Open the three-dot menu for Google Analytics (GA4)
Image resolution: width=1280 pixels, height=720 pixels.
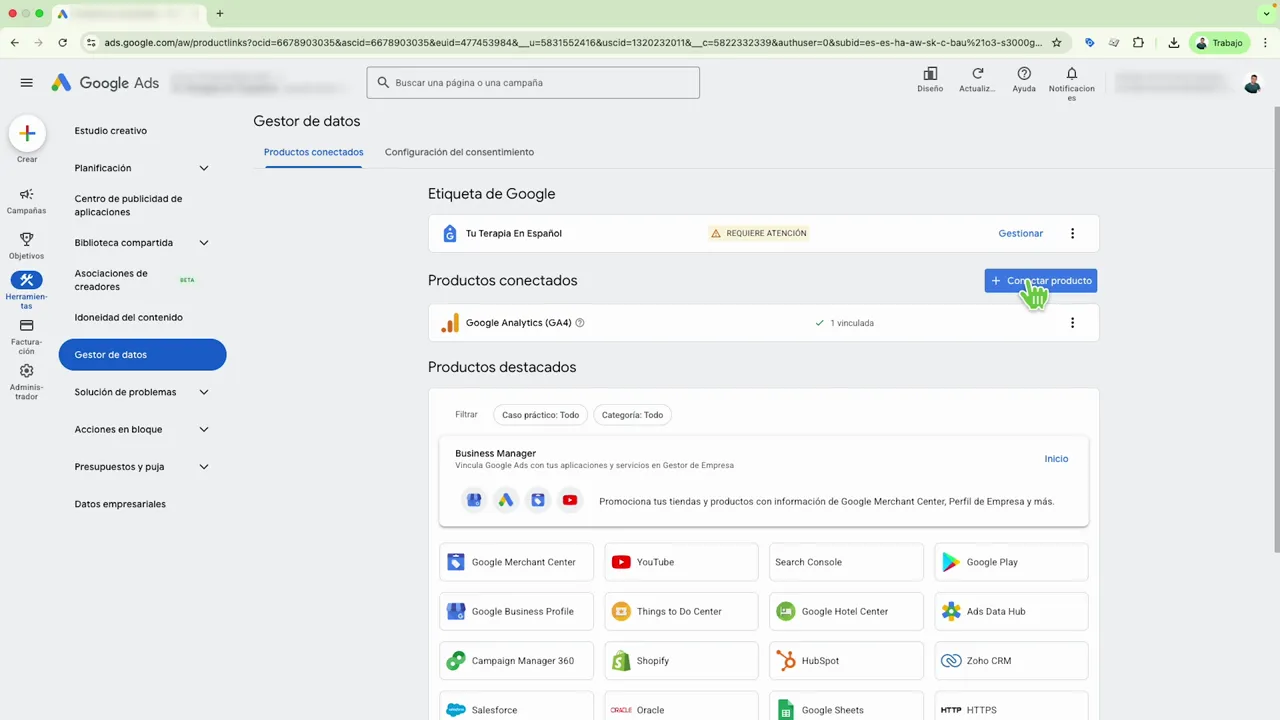1072,323
